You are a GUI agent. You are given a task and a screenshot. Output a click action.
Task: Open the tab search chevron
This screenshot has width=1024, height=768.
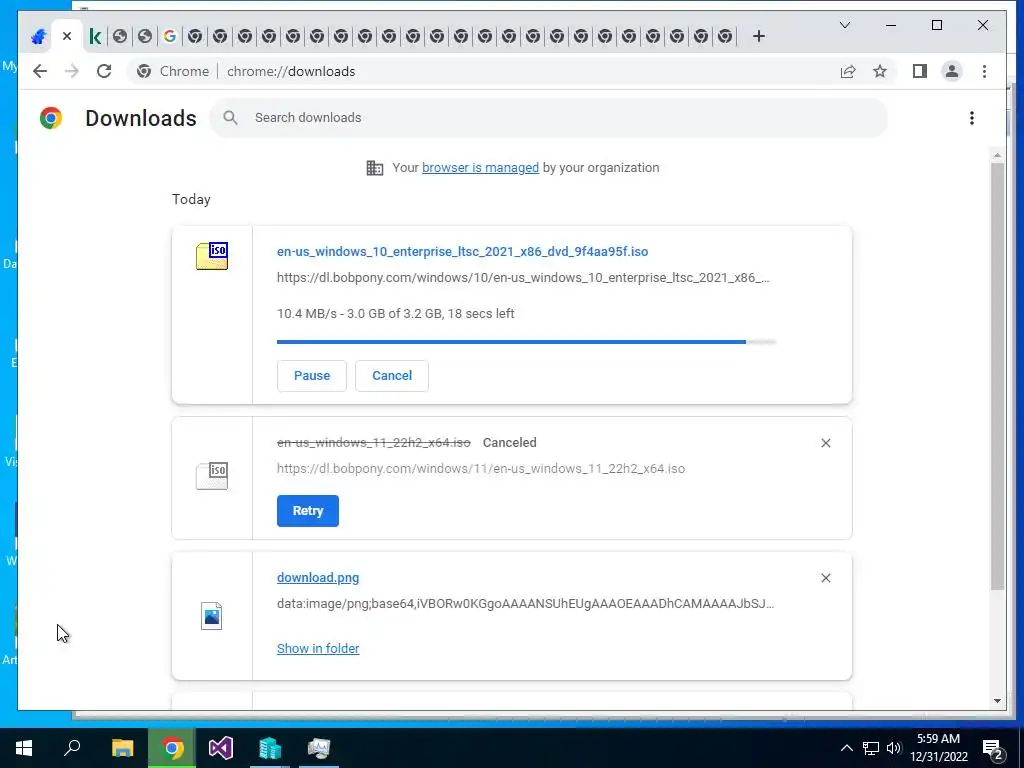point(844,25)
